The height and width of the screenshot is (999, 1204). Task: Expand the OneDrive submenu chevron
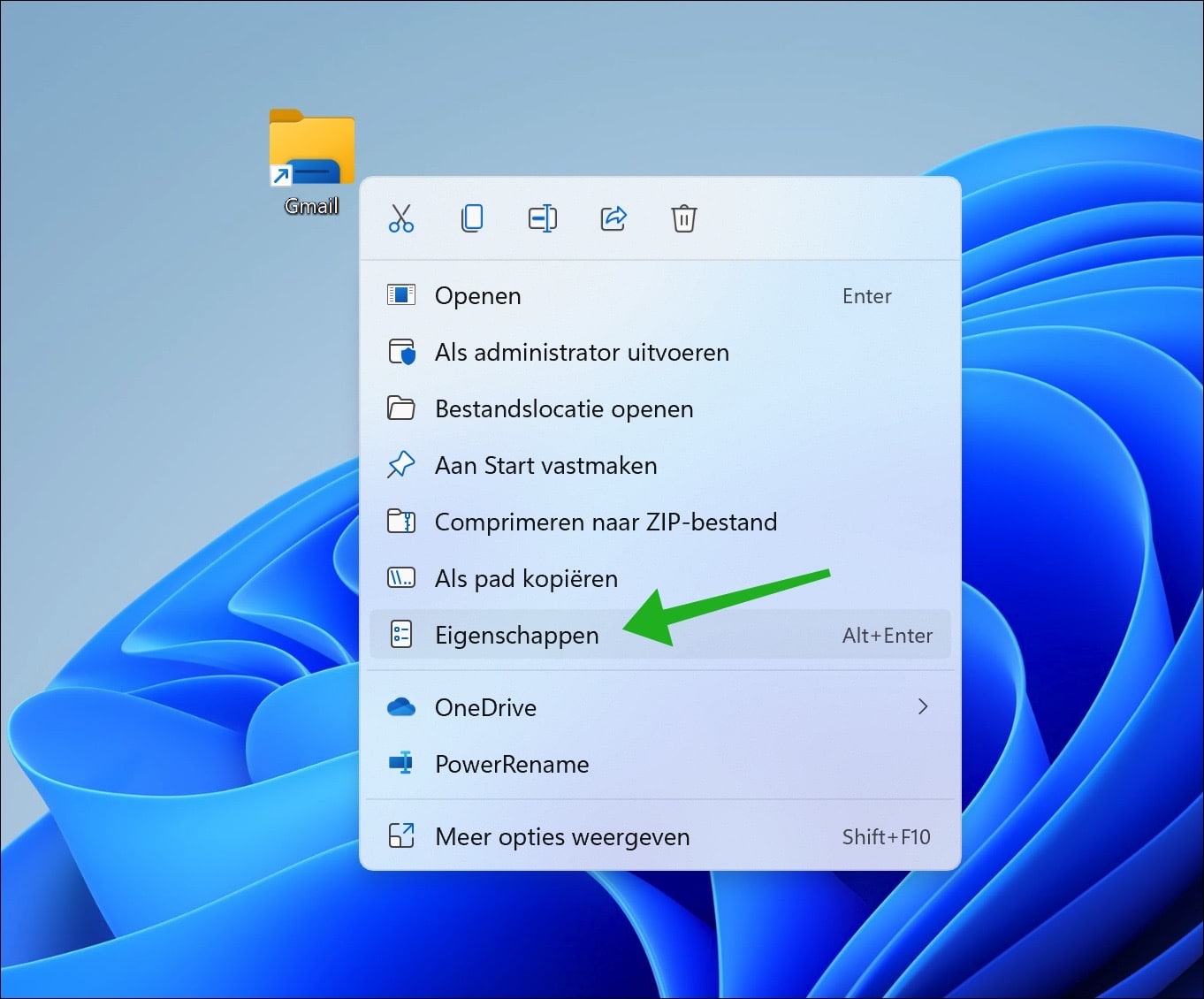click(x=923, y=706)
